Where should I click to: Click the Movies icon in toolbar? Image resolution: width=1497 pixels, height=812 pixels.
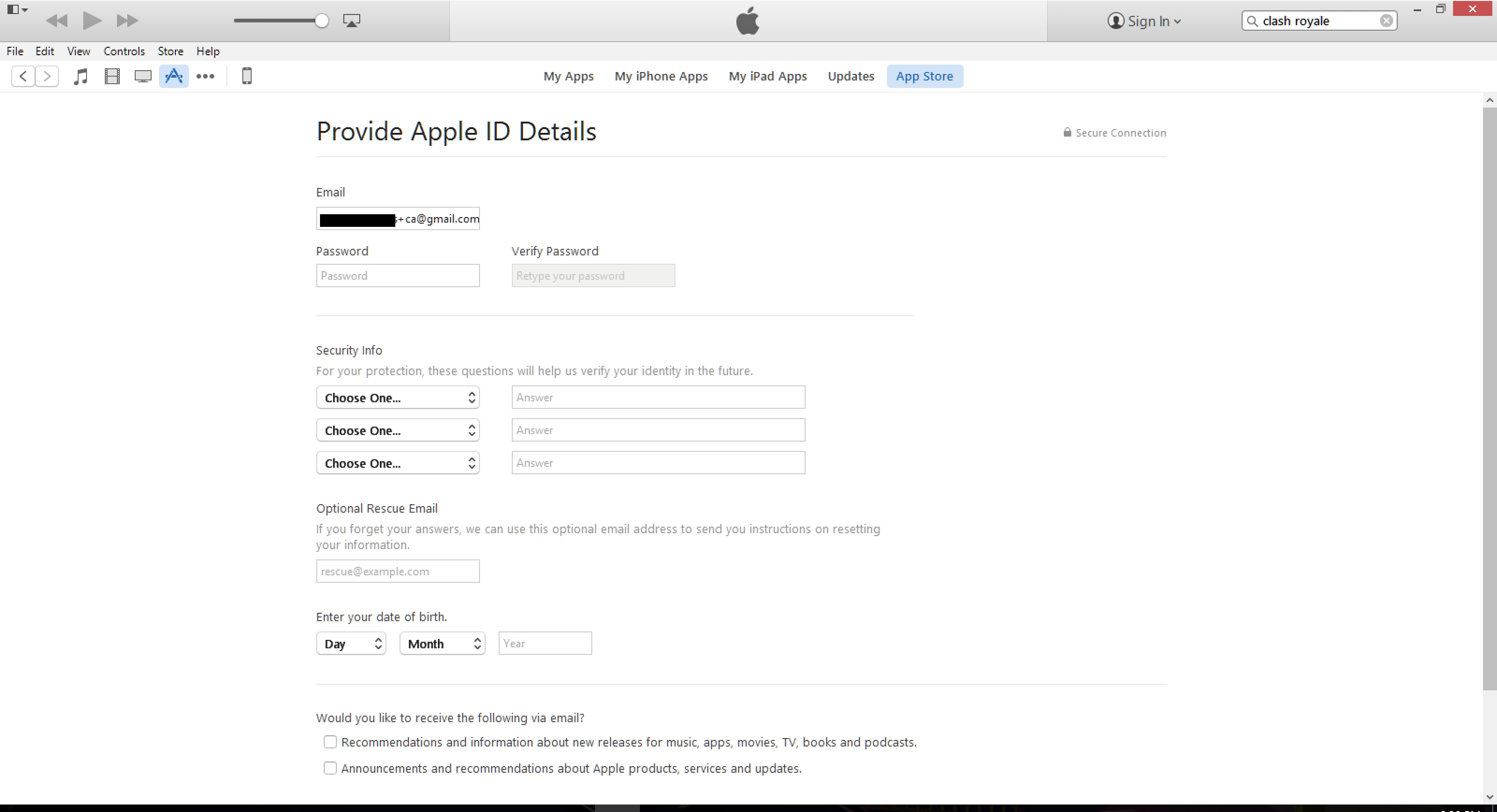click(112, 76)
